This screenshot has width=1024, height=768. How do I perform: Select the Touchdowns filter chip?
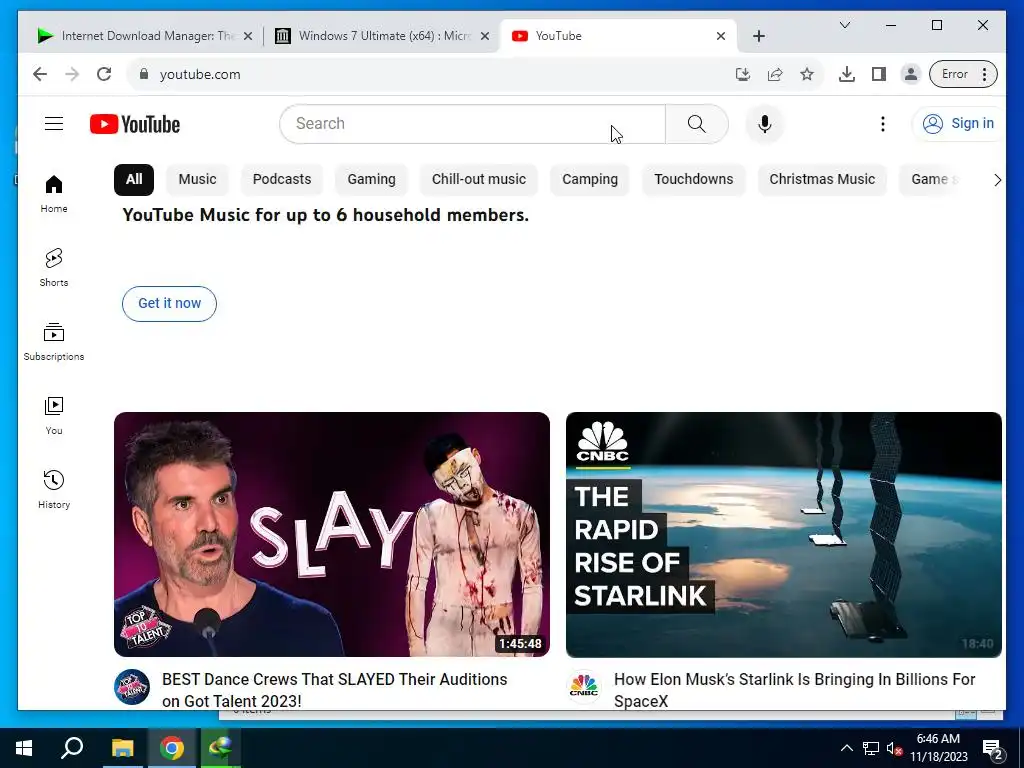click(694, 180)
